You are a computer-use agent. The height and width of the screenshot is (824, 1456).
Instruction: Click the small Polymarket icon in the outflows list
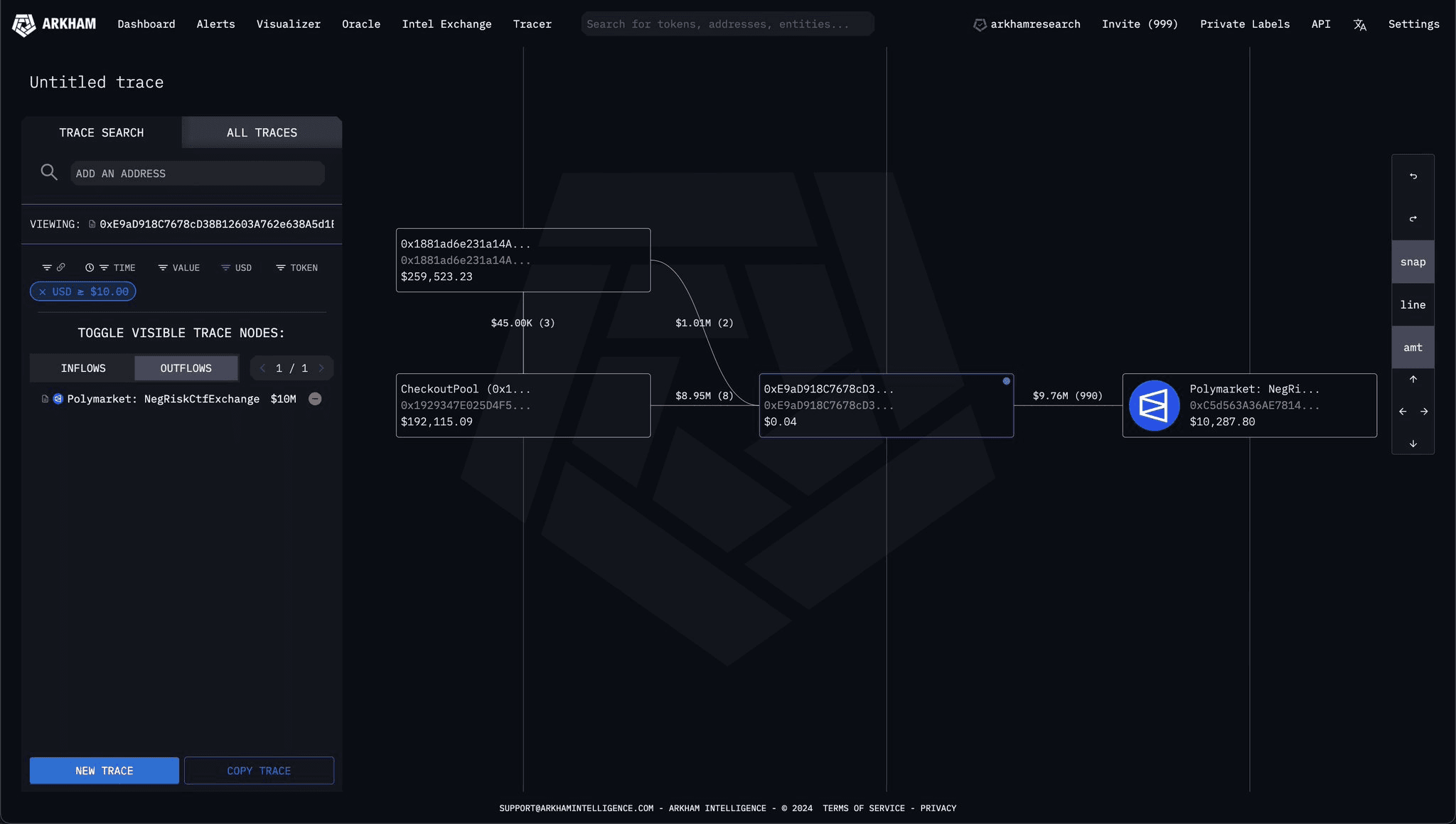pos(58,399)
